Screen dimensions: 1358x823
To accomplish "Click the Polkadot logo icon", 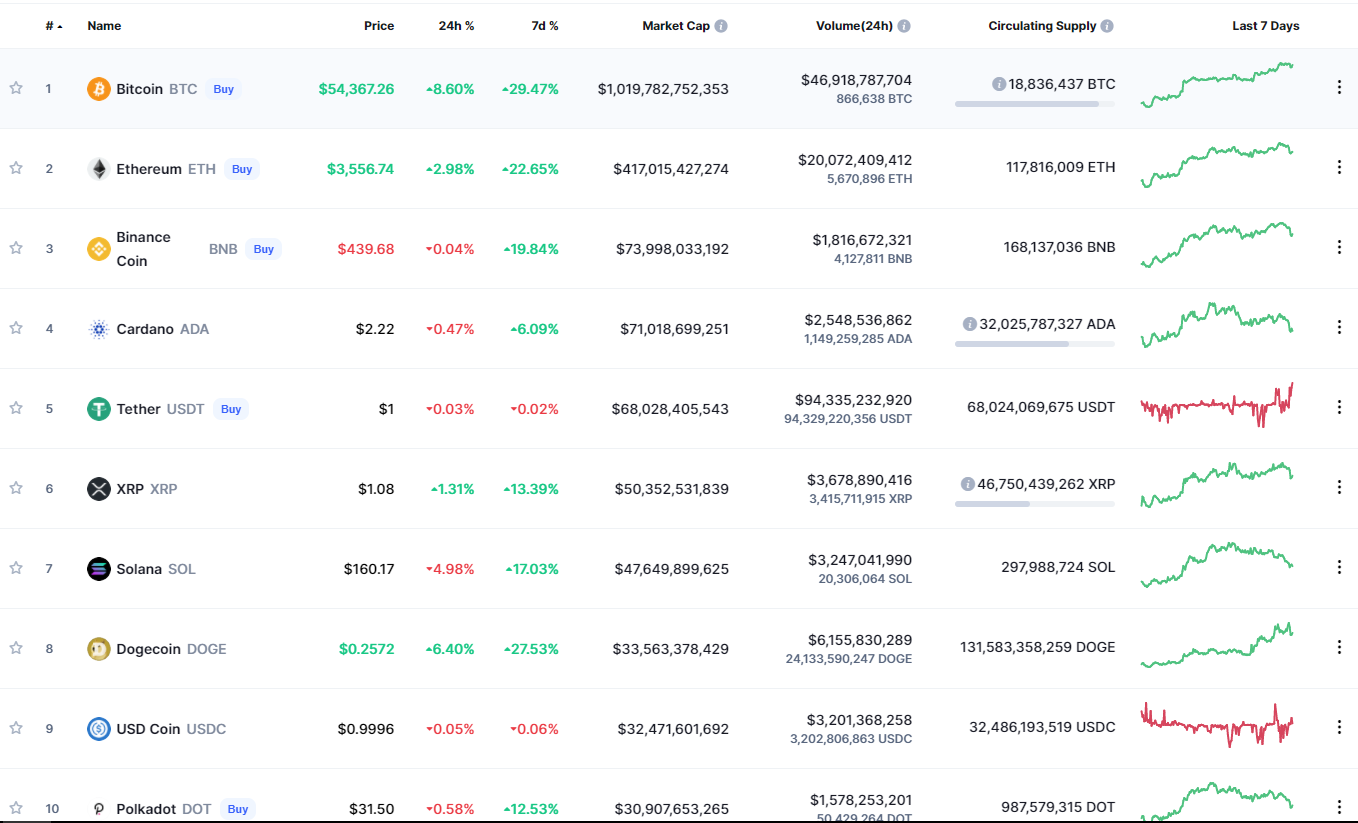I will click(98, 809).
